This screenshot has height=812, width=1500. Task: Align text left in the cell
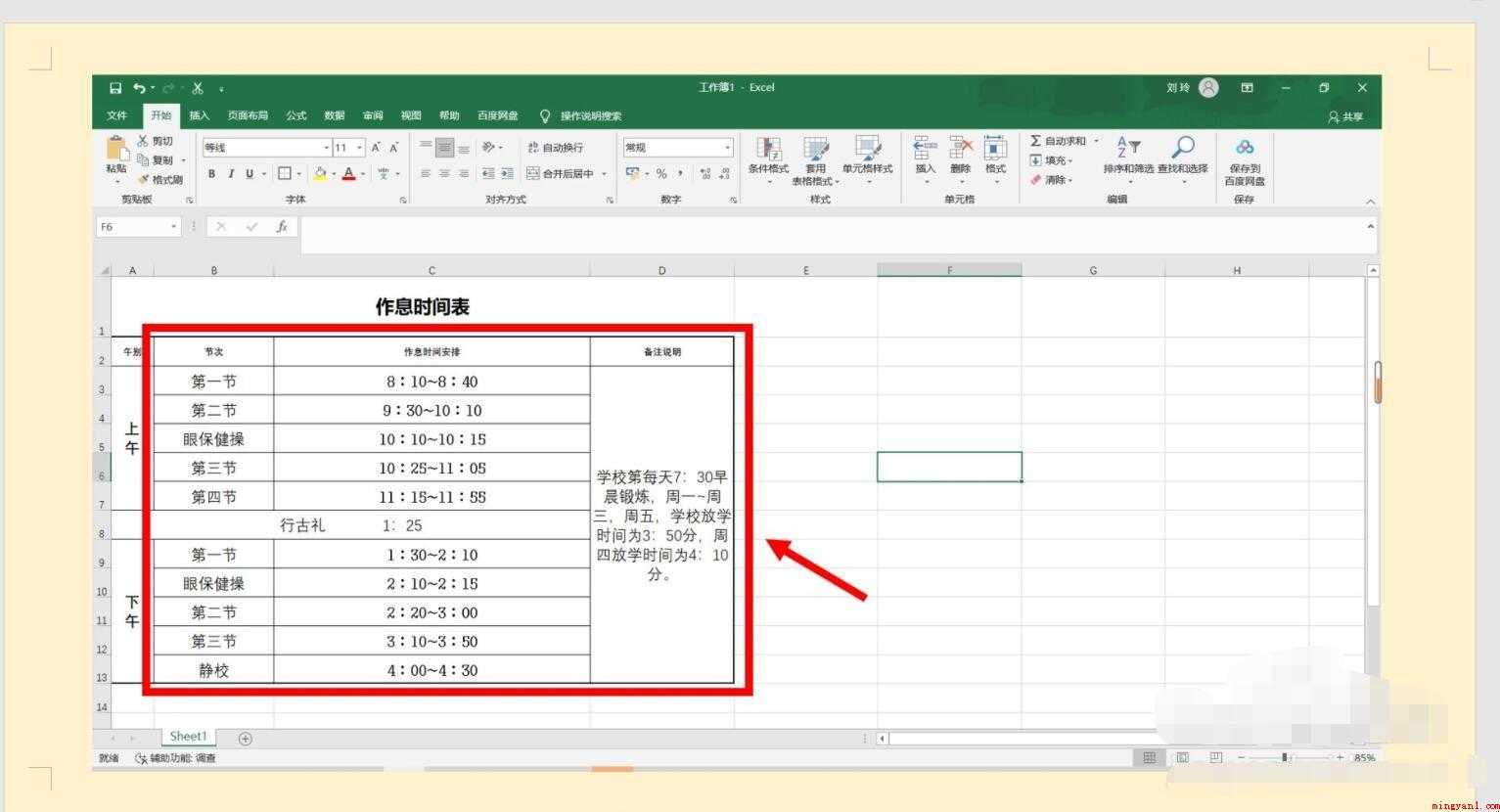click(426, 174)
